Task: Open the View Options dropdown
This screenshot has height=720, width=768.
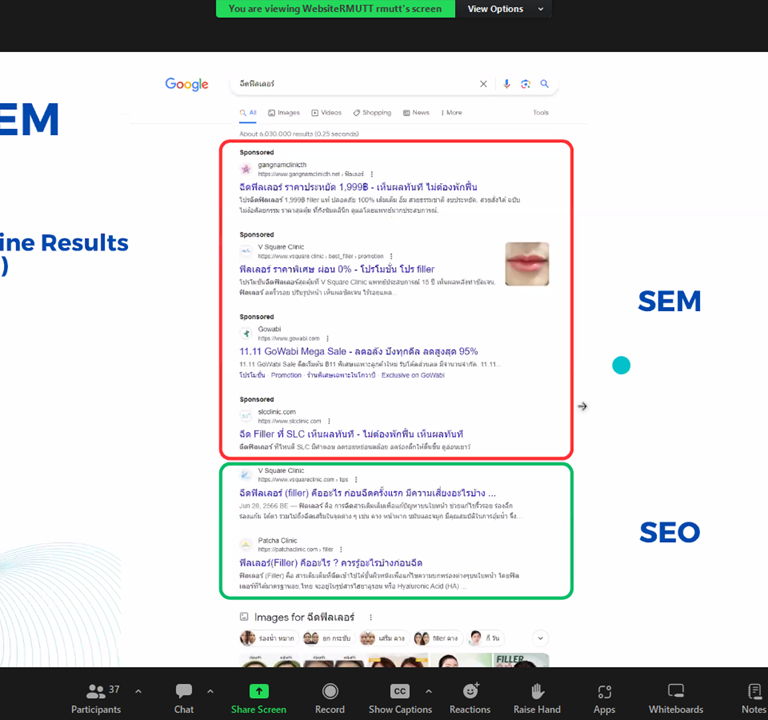Action: click(504, 9)
